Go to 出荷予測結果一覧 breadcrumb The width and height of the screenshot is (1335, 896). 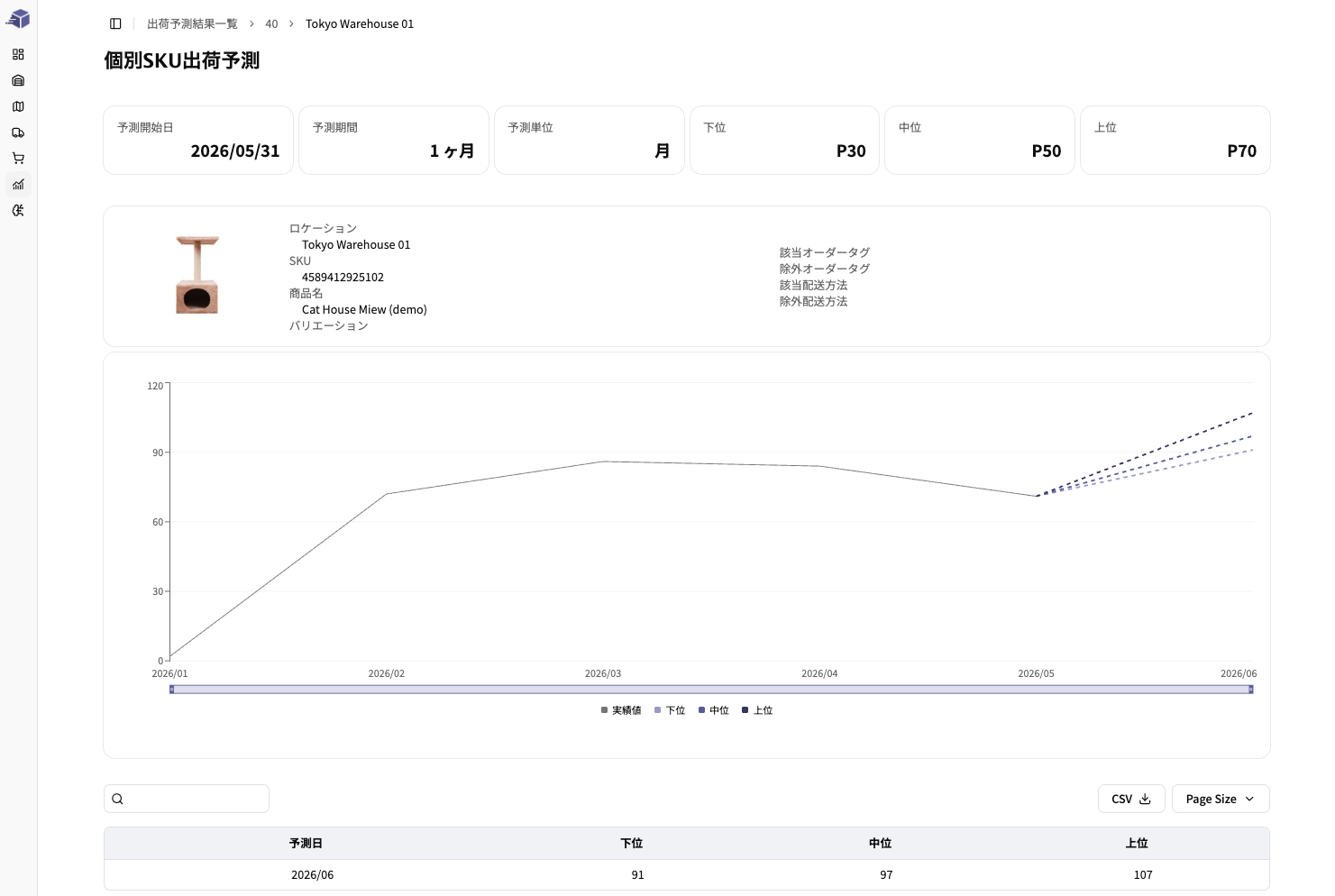[192, 23]
